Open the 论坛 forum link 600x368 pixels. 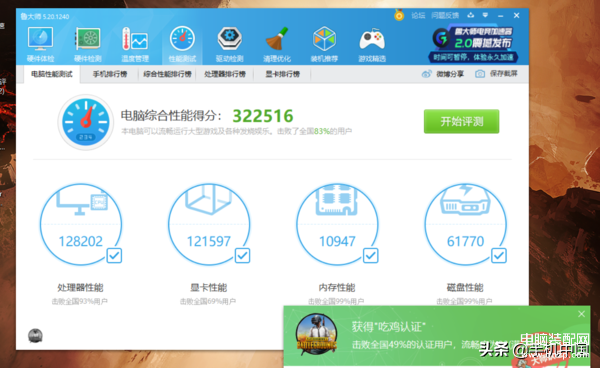pos(418,16)
